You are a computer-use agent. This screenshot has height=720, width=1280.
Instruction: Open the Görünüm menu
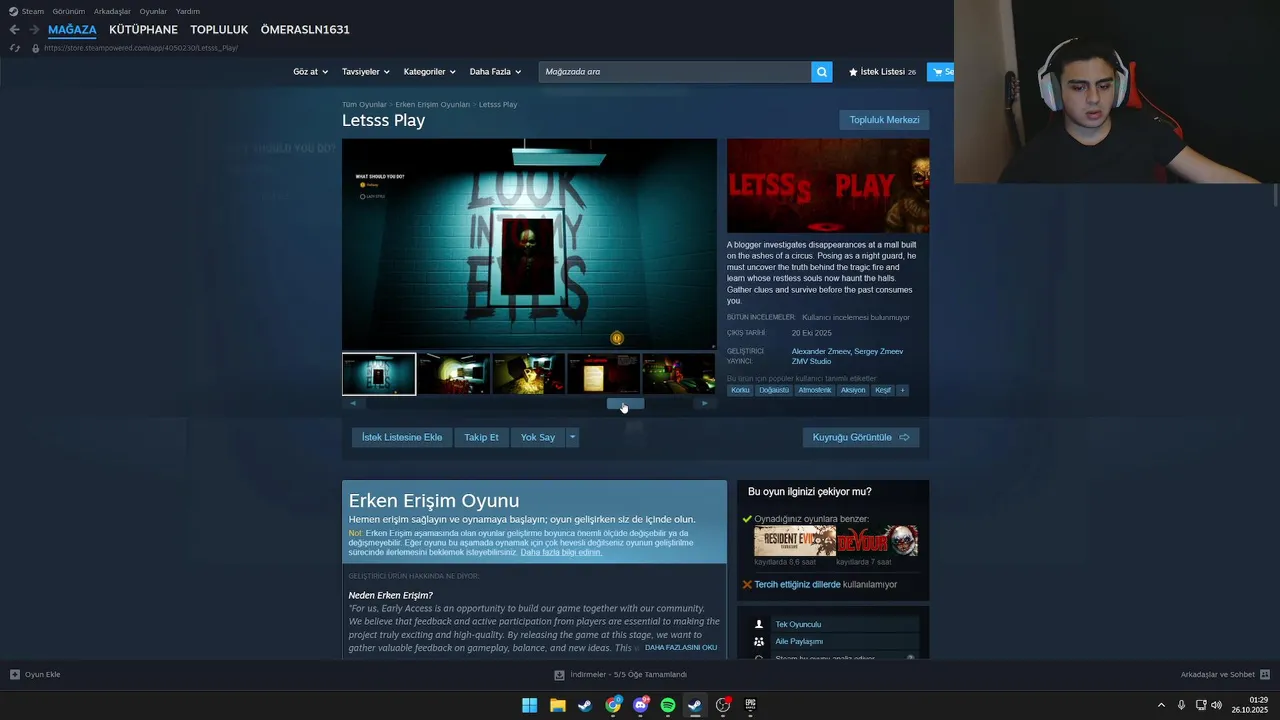coord(69,11)
